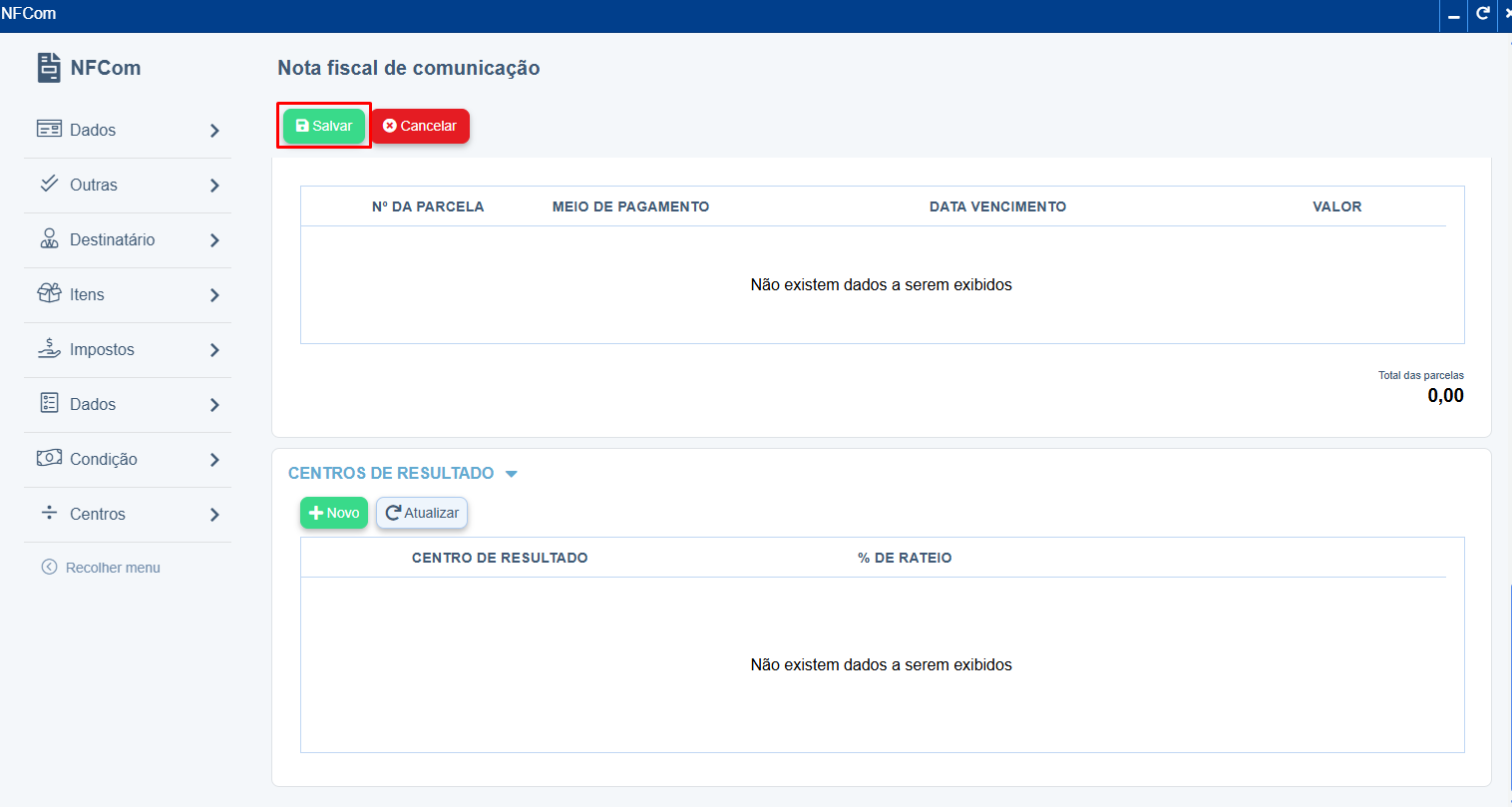Screen dimensions: 1512x807
Task: Click the card icon beside first Dados
Action: [x=49, y=130]
